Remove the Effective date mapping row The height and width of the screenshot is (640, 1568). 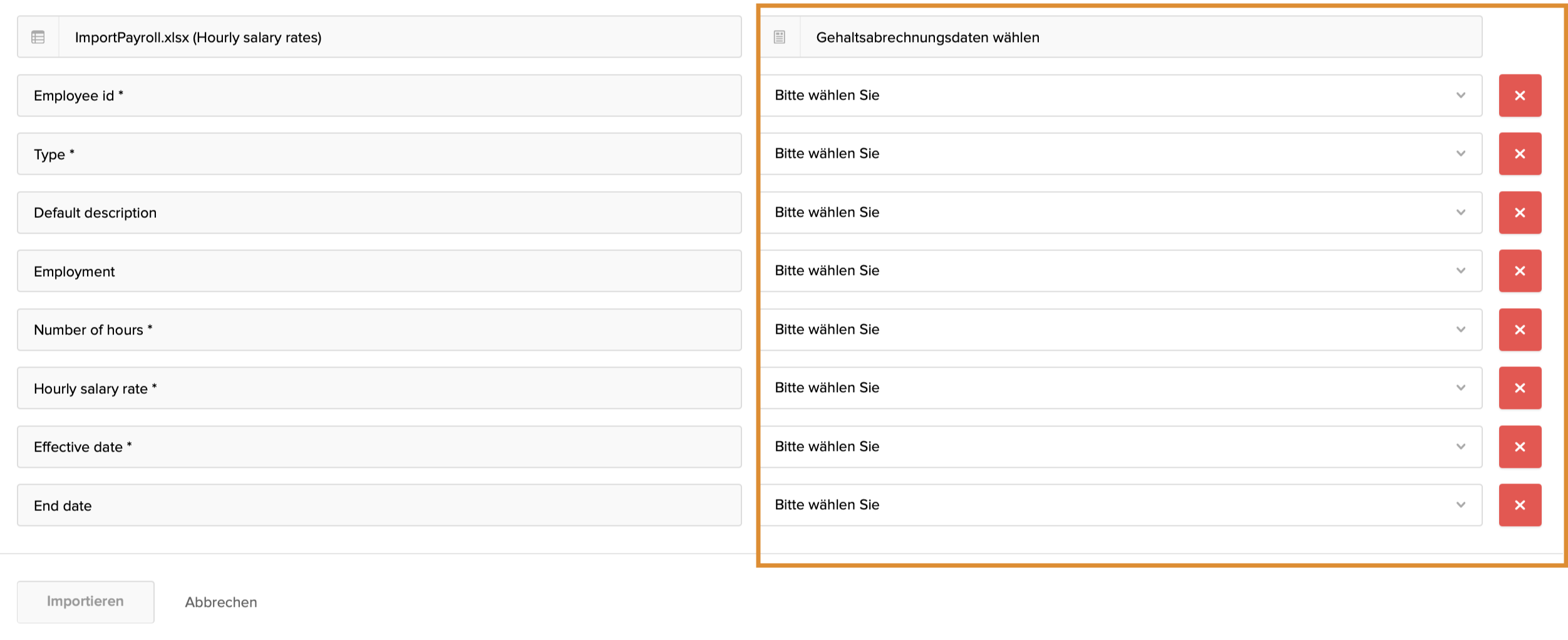click(x=1519, y=447)
